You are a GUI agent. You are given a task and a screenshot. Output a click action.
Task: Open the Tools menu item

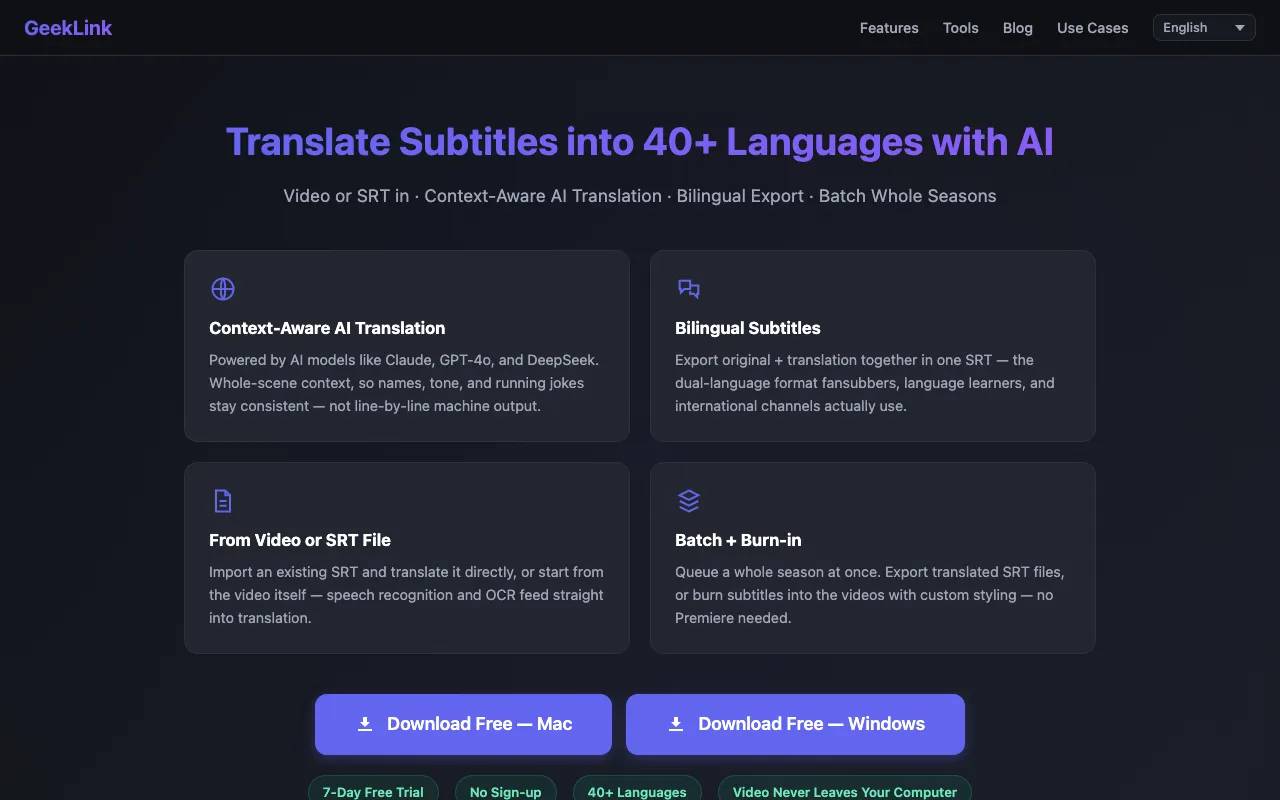(x=961, y=28)
